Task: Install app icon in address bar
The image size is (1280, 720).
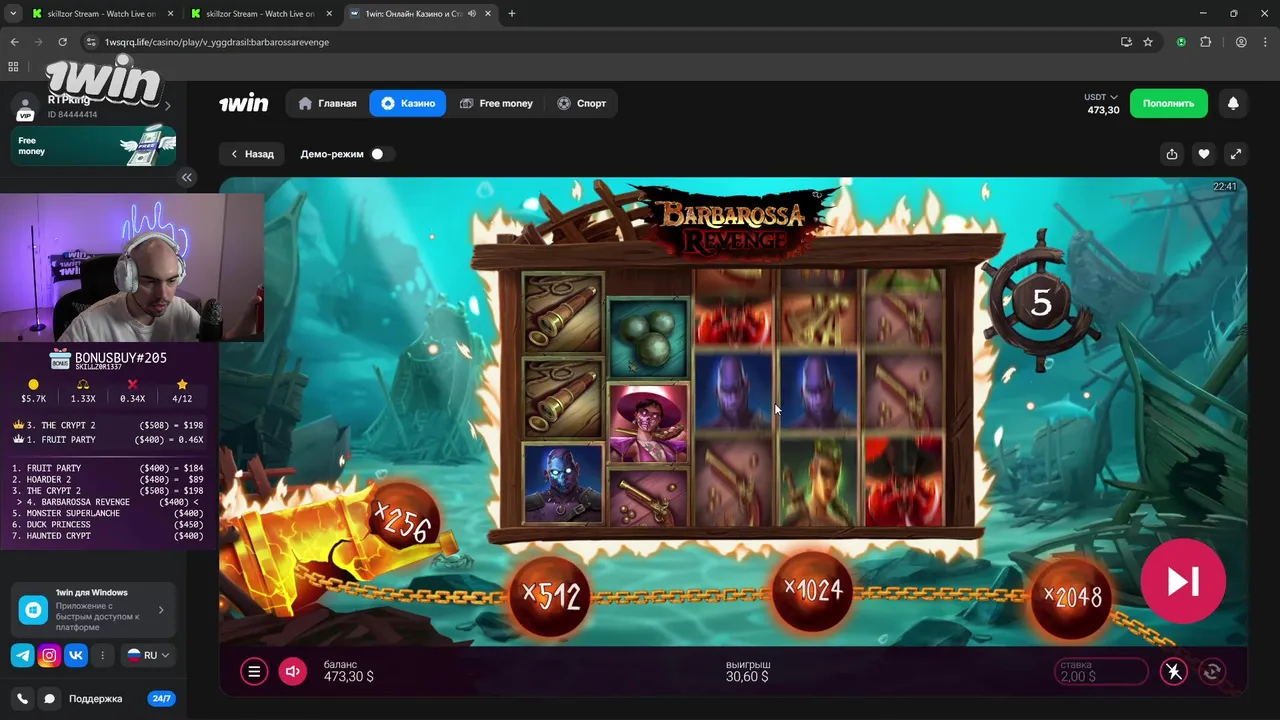Action: pyautogui.click(x=1126, y=42)
